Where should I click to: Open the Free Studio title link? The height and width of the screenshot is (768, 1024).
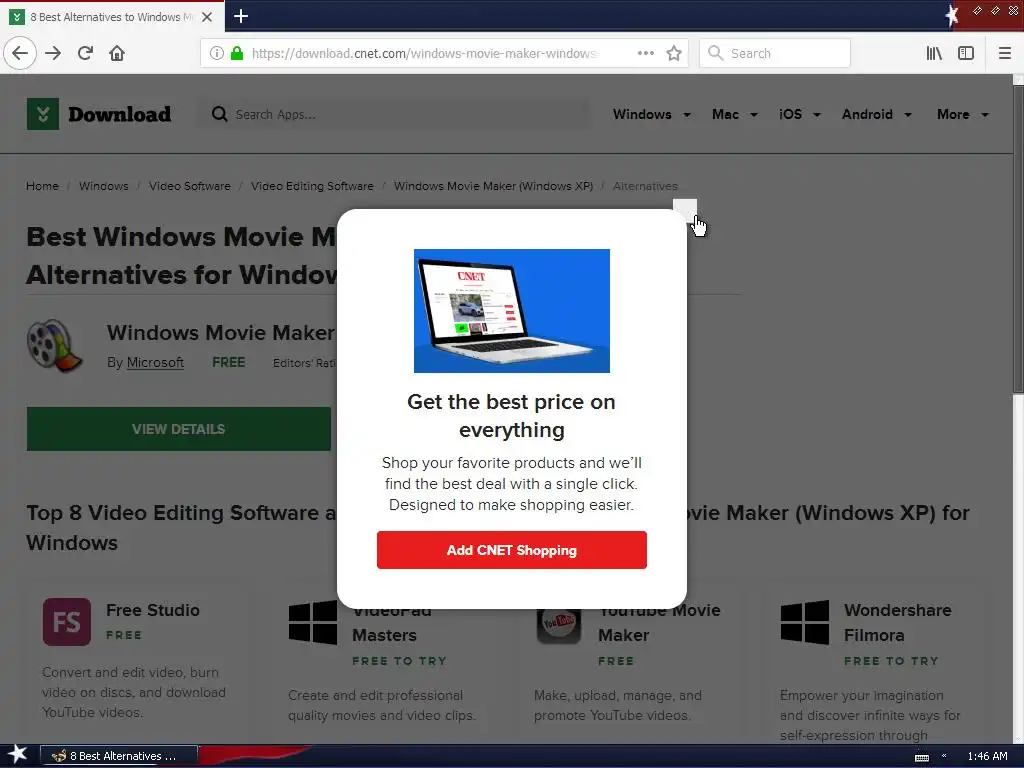153,610
